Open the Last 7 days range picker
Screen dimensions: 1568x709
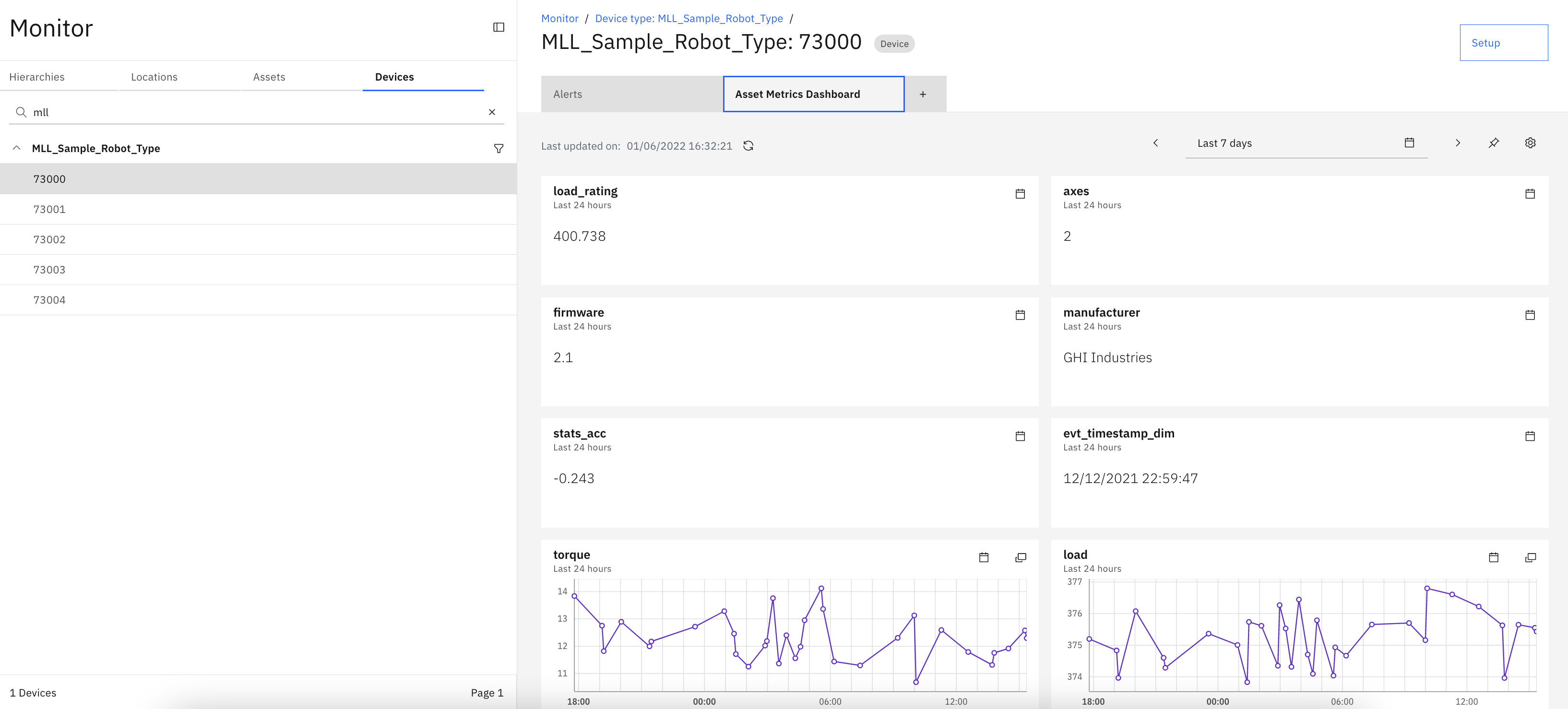[1306, 143]
